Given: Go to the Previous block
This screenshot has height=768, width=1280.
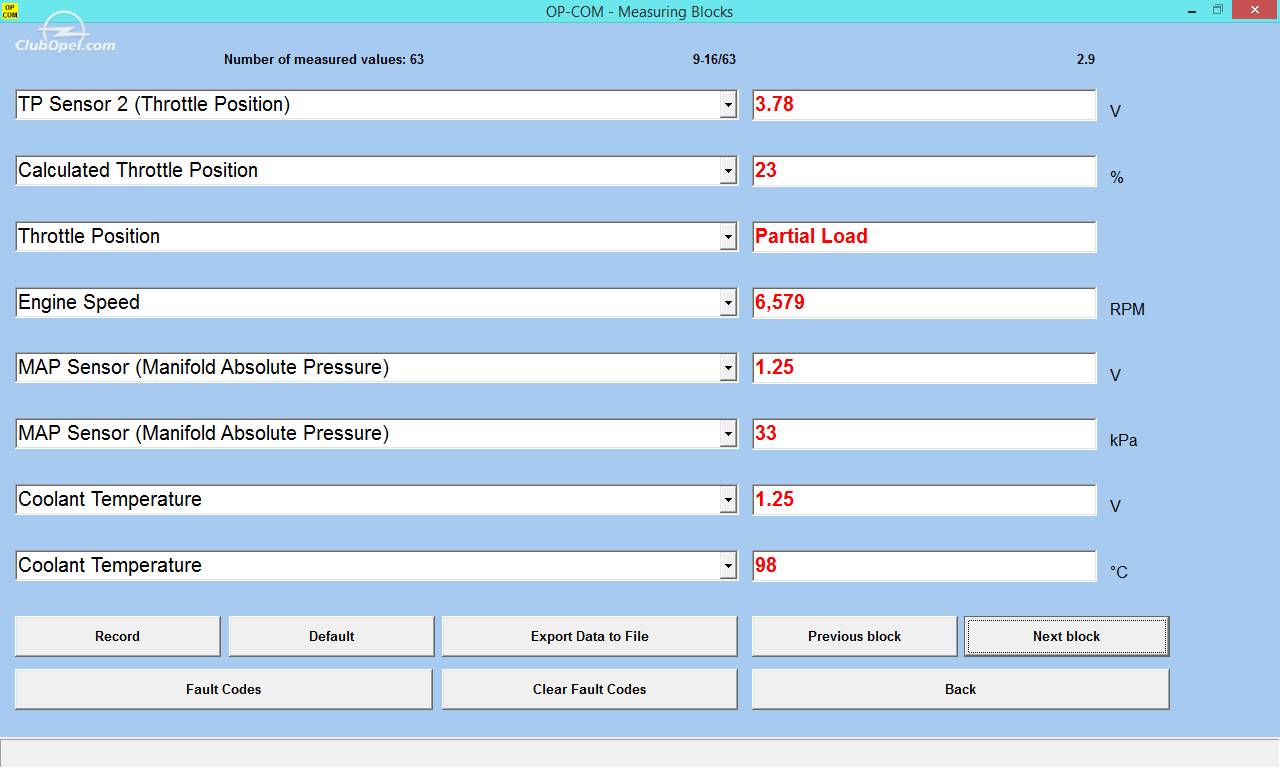Looking at the screenshot, I should (855, 636).
